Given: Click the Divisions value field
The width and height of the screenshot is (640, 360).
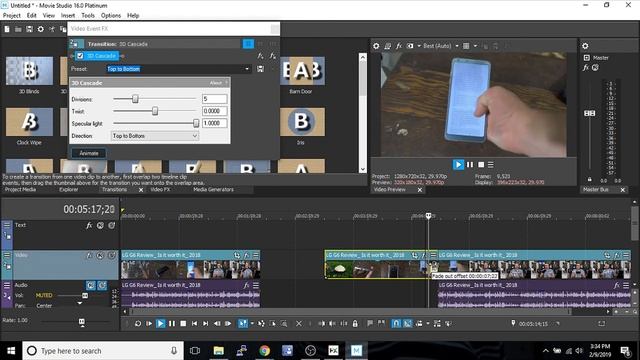Looking at the screenshot, I should pyautogui.click(x=215, y=99).
